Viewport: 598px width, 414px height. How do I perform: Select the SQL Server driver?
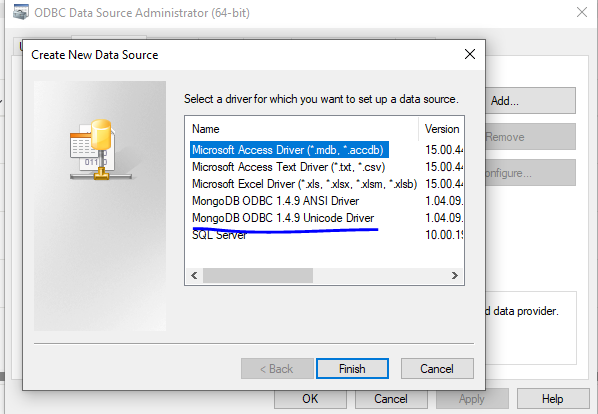pos(219,235)
